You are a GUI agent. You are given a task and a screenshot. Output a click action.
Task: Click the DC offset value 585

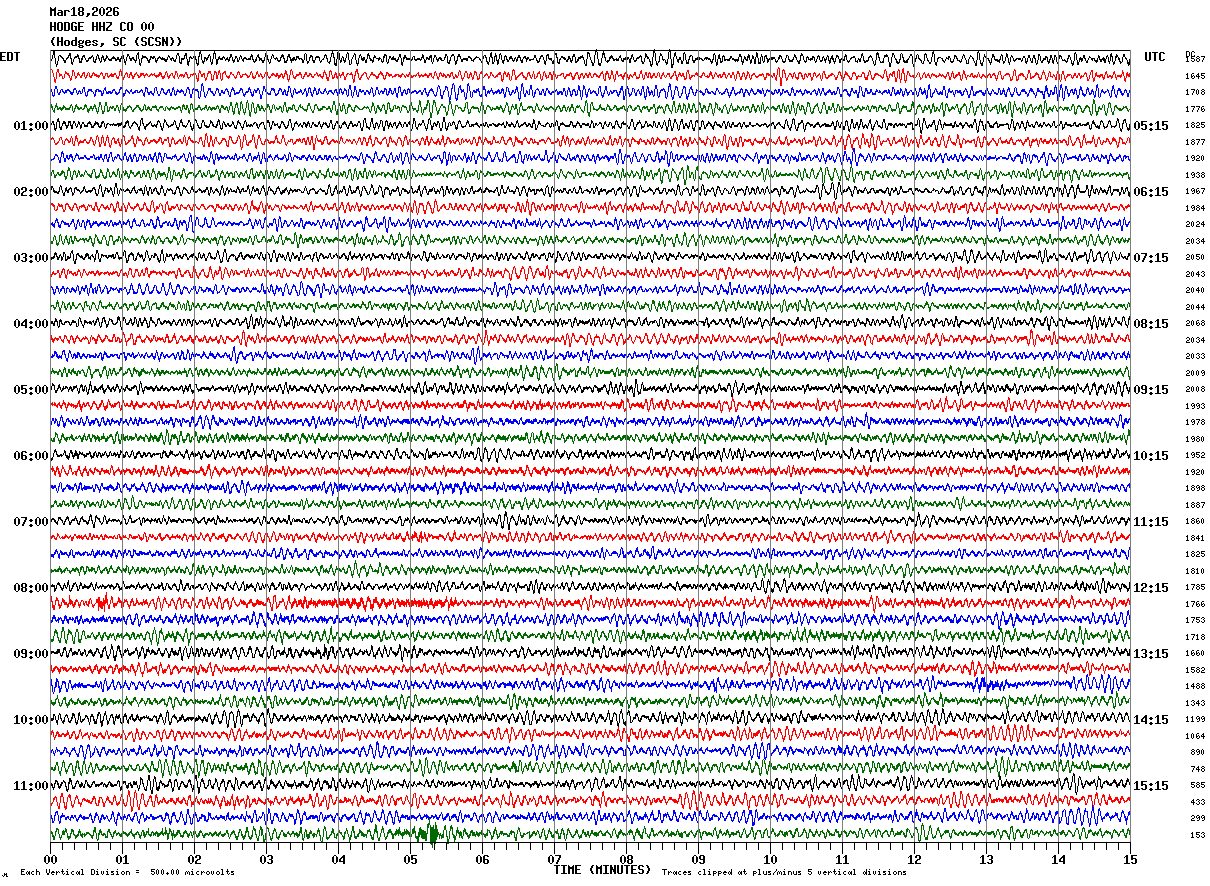pyautogui.click(x=1197, y=786)
